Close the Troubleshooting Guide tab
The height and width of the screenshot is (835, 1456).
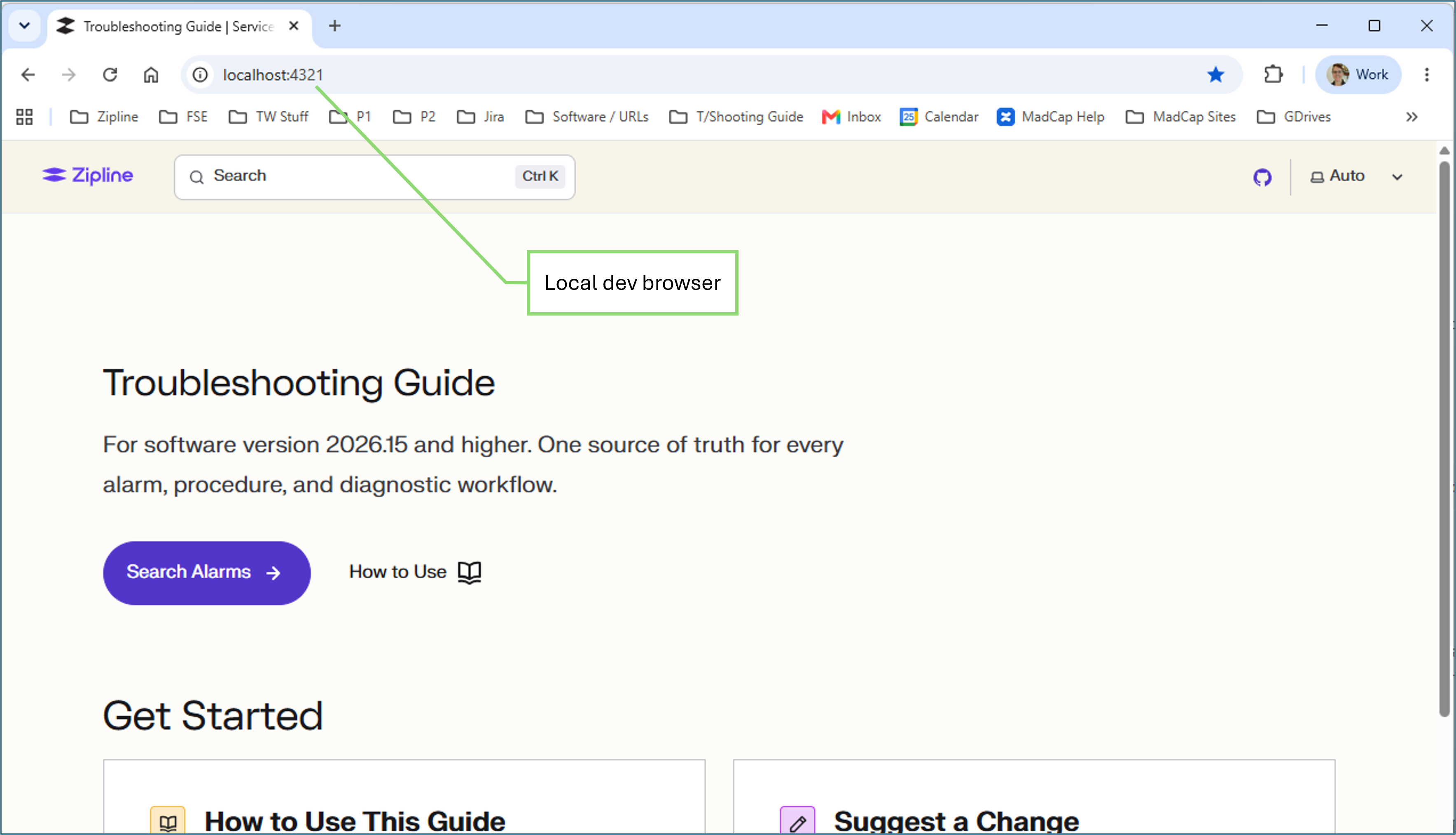(x=294, y=26)
